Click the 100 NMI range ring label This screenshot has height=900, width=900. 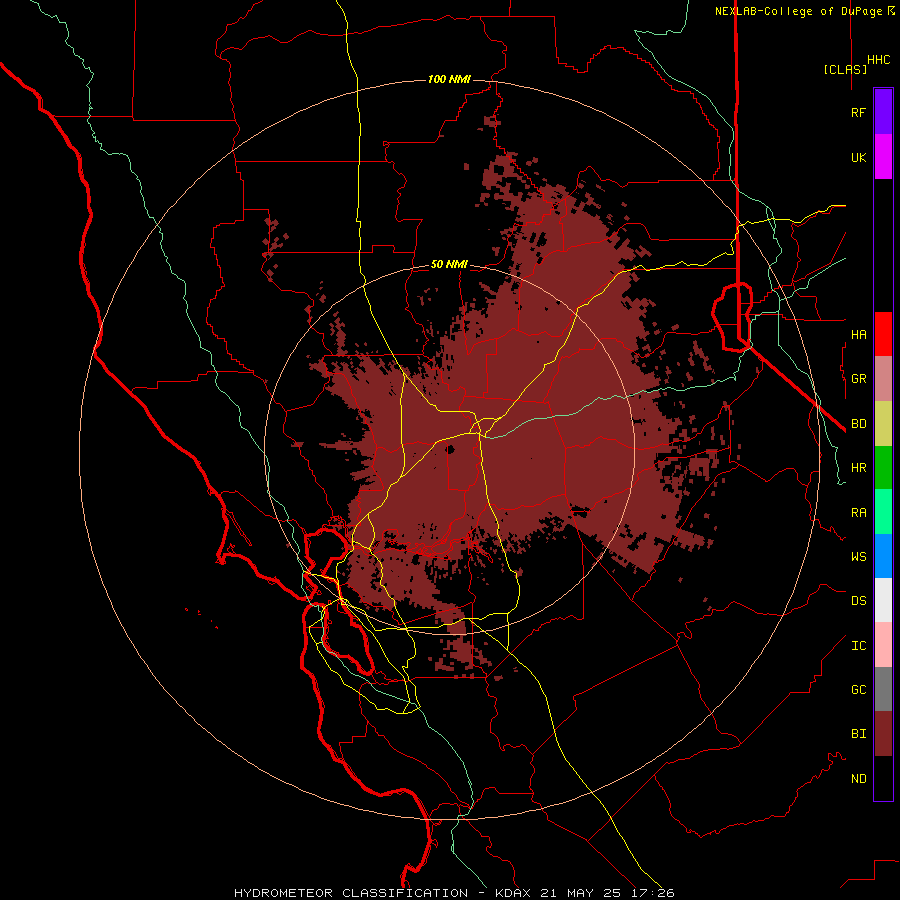click(x=449, y=79)
